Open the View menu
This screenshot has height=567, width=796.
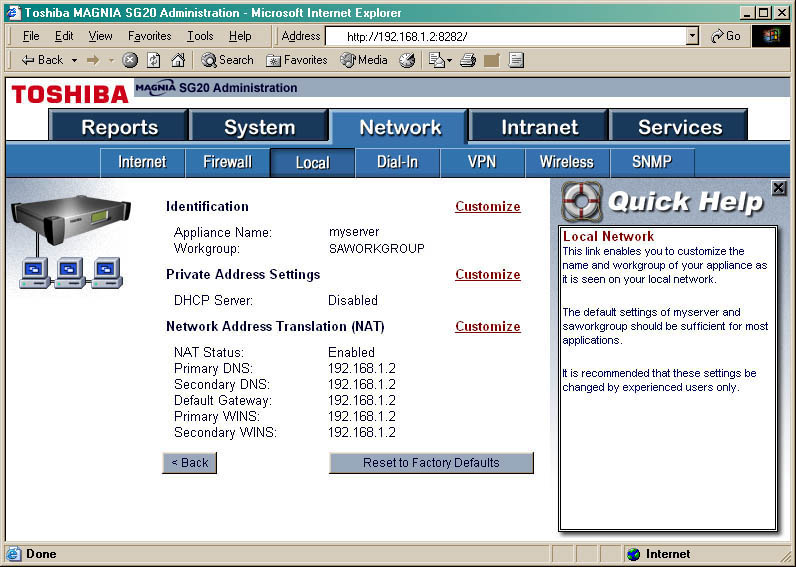[100, 36]
